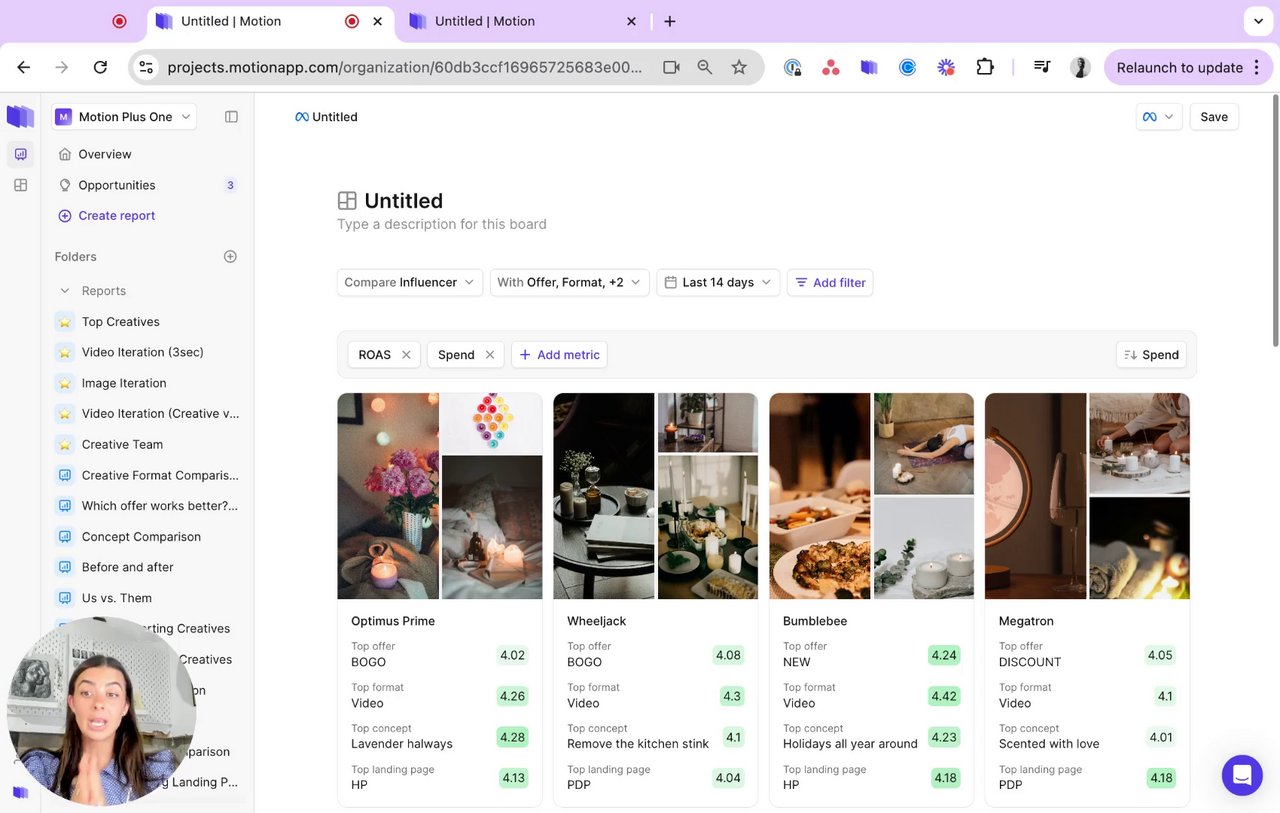Click the board description input field

click(442, 225)
